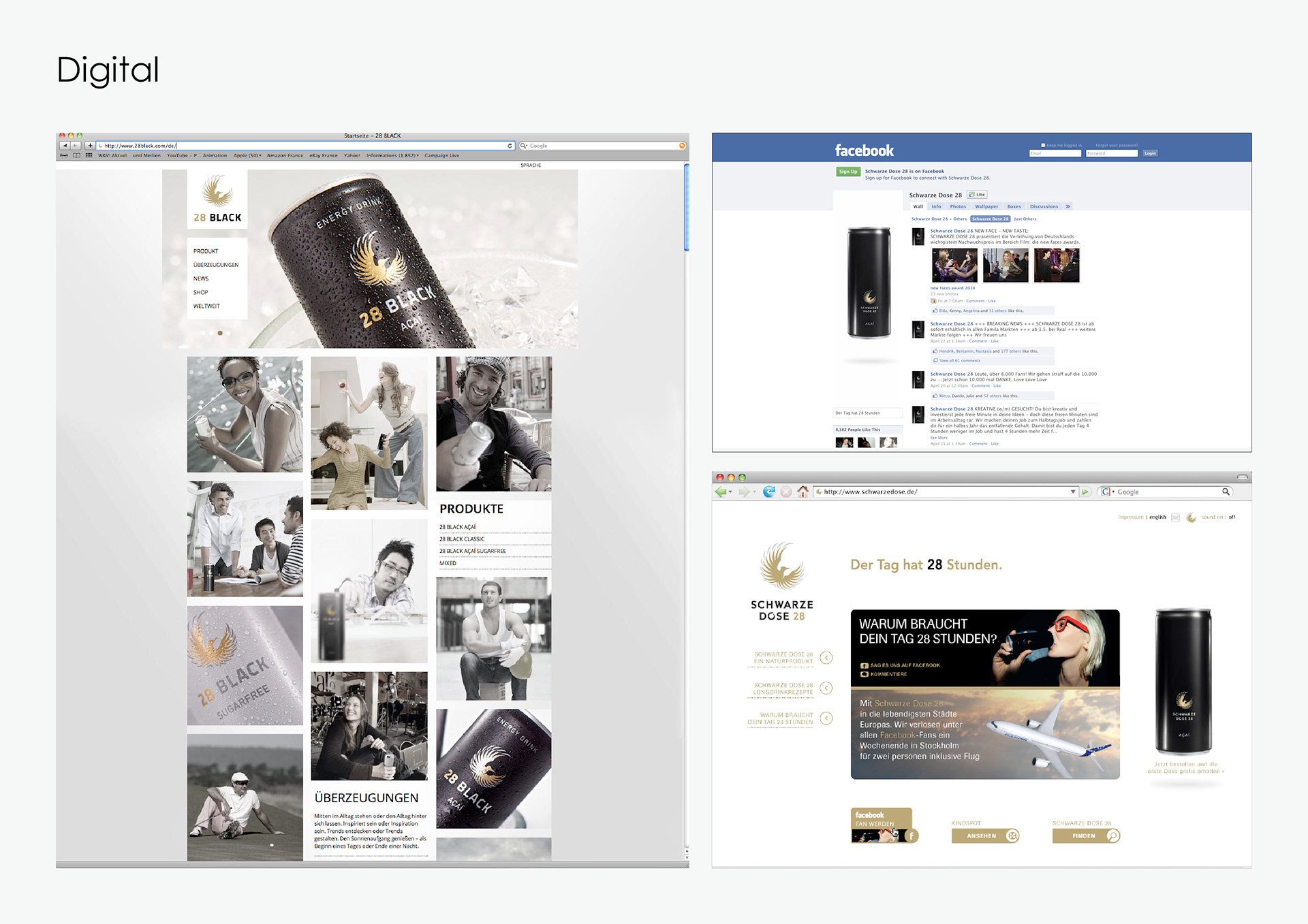Click the add bookmark plus button in Safari
The height and width of the screenshot is (924, 1308).
click(90, 146)
